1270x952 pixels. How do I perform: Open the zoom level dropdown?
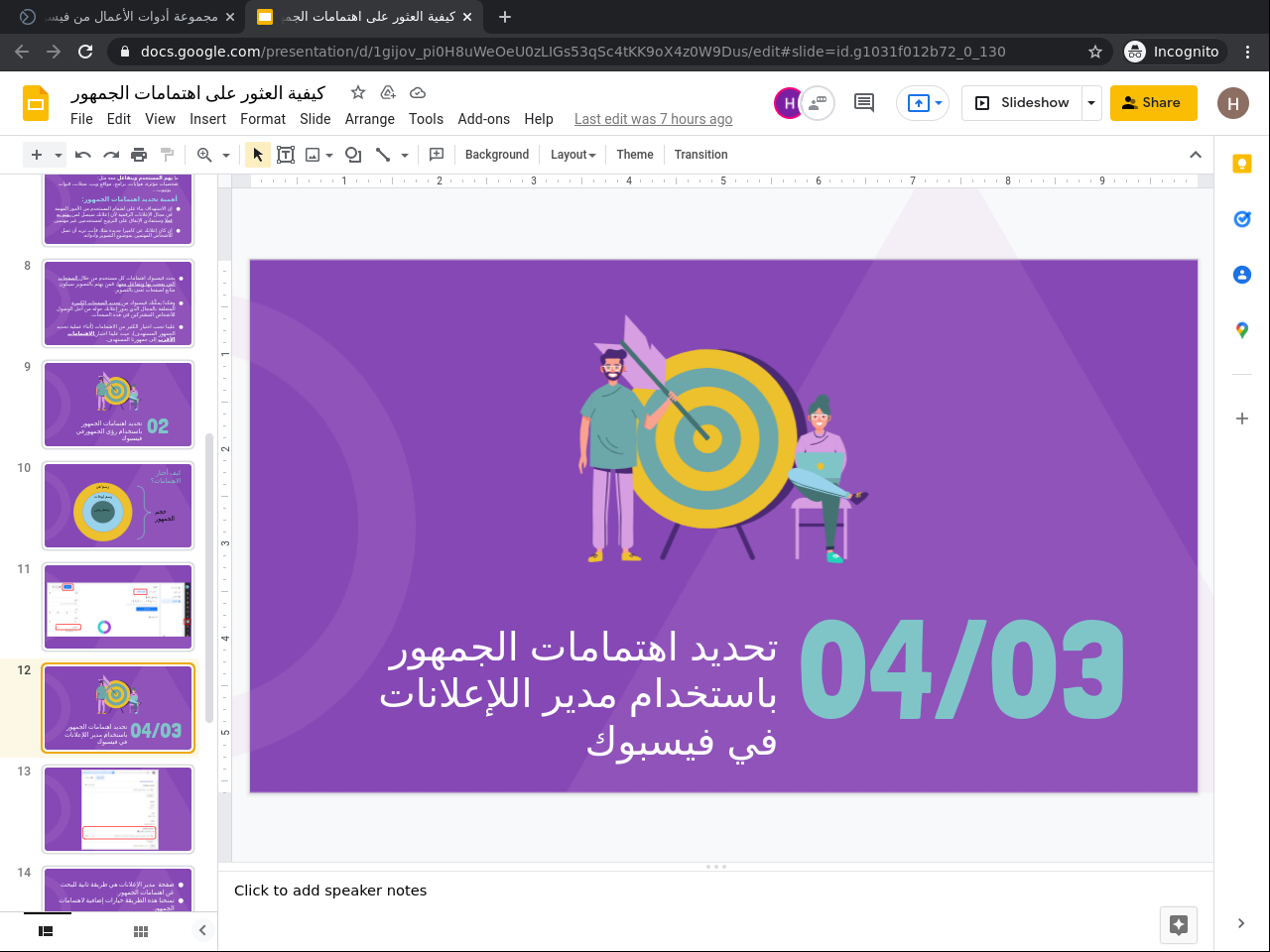pos(226,155)
